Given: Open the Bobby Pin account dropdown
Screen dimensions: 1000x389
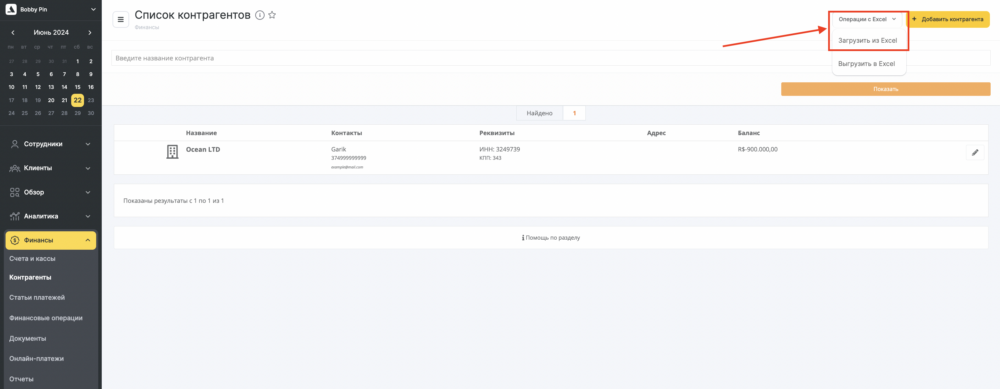Looking at the screenshot, I should [x=50, y=10].
